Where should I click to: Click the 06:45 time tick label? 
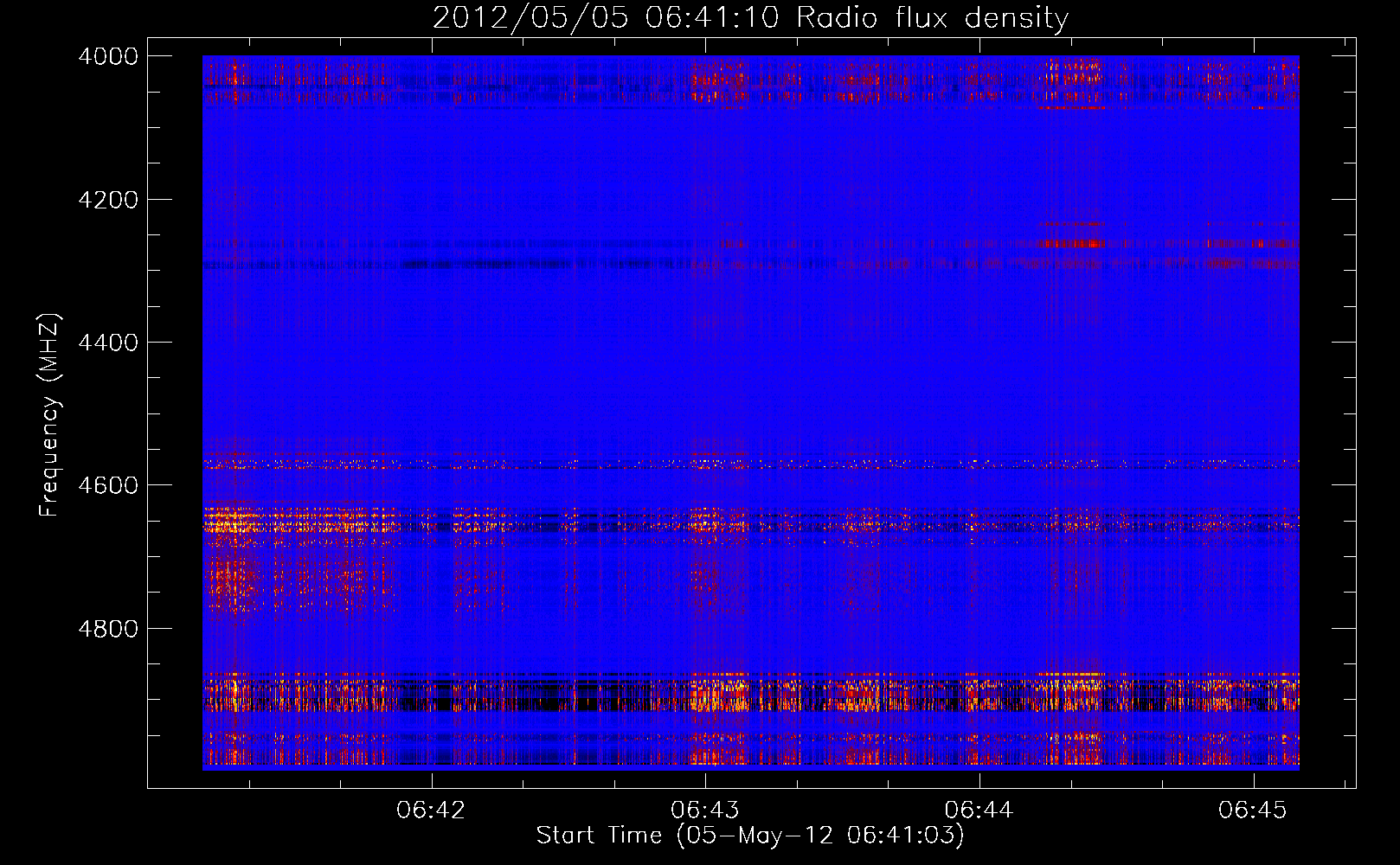pos(1253,811)
